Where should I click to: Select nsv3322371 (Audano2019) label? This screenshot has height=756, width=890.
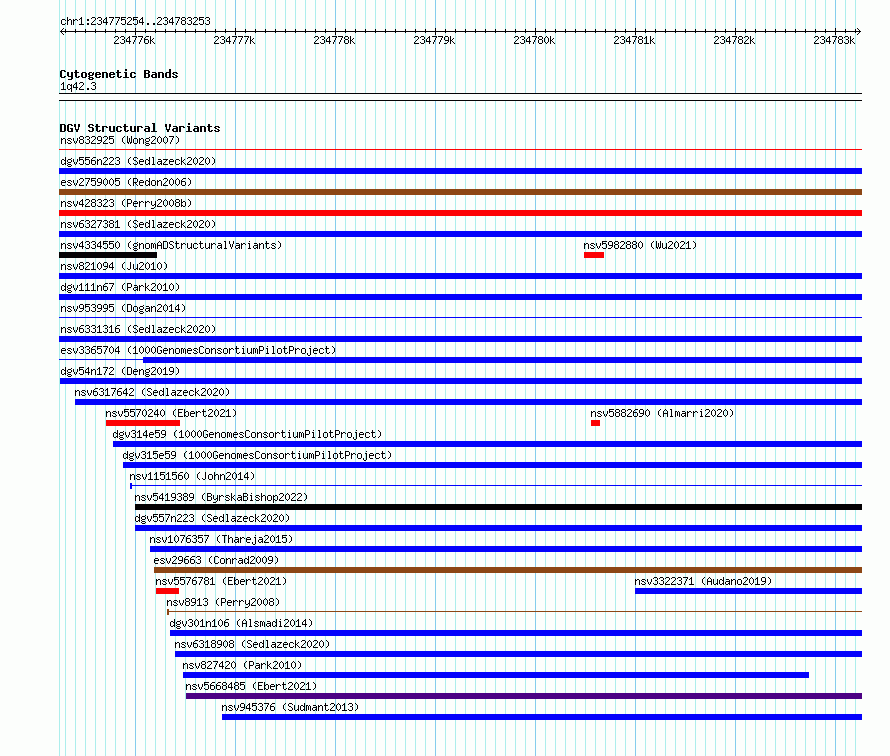703,581
